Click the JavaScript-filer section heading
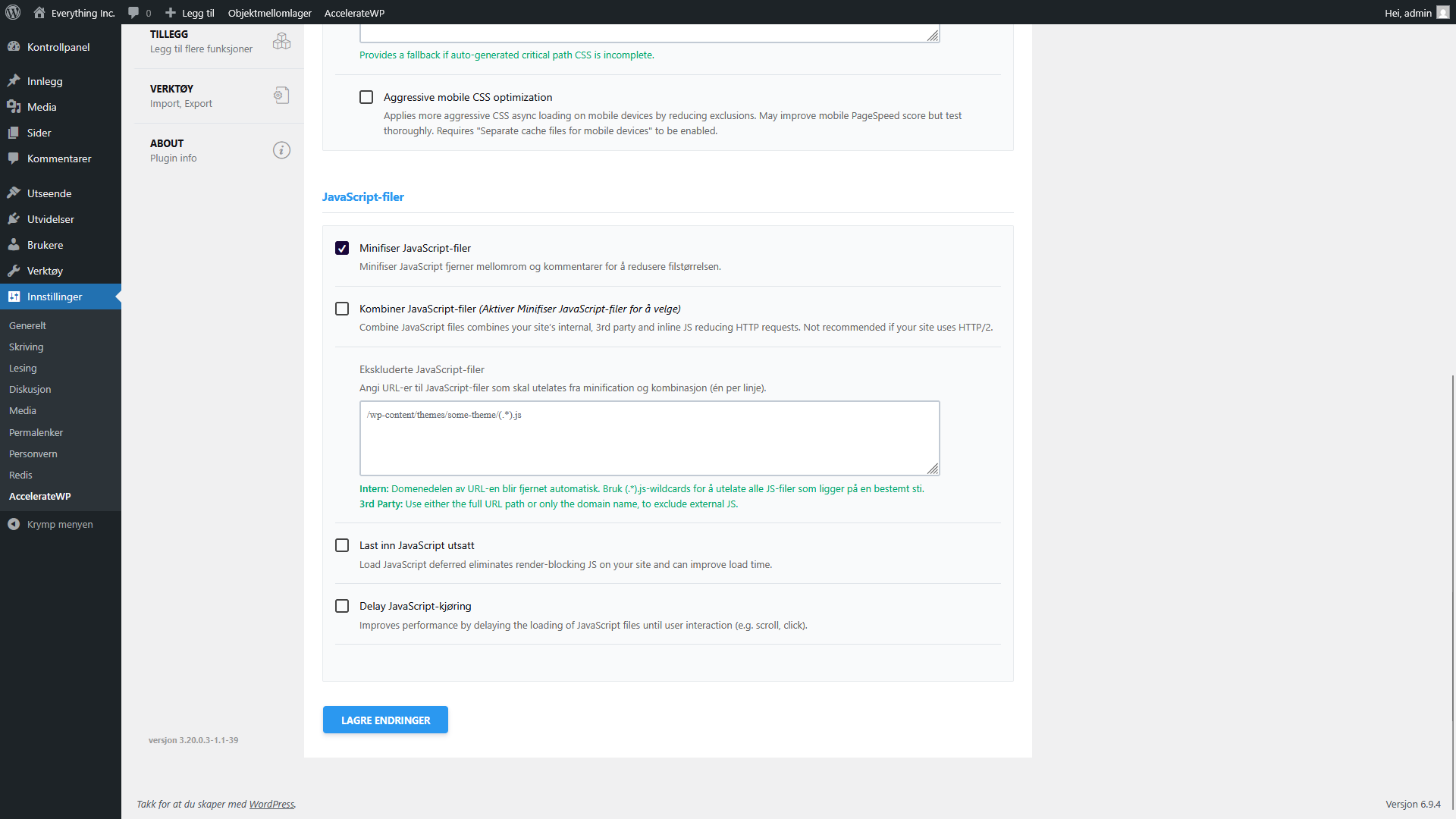The width and height of the screenshot is (1456, 819). click(x=362, y=196)
